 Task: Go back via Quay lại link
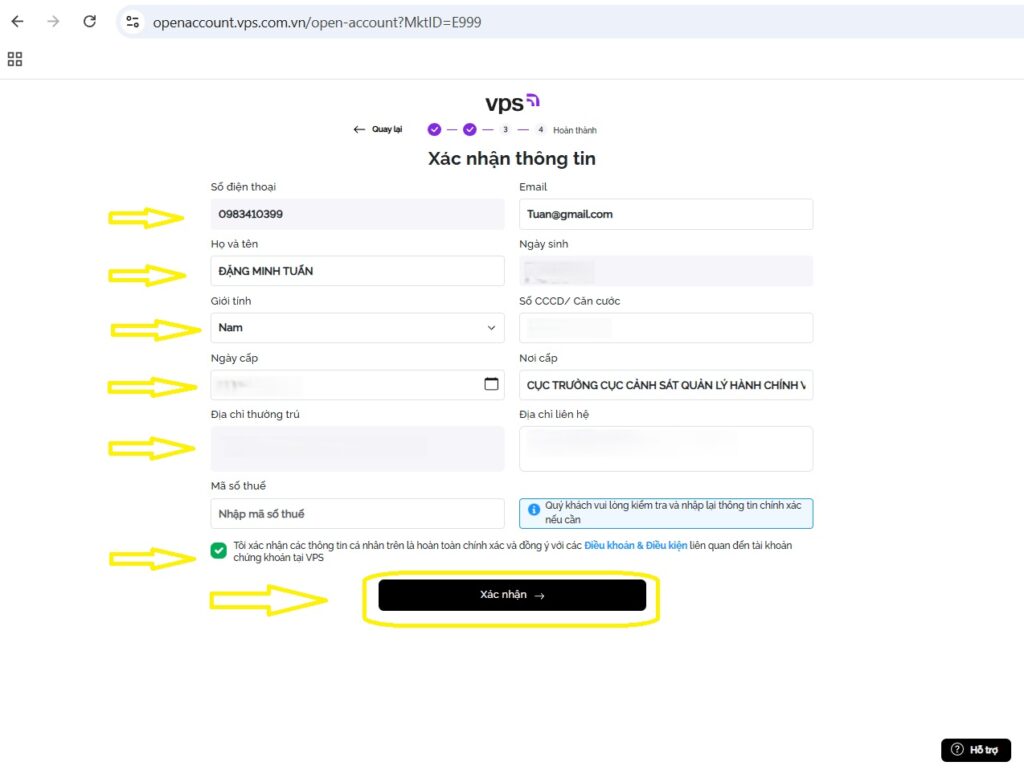click(378, 129)
